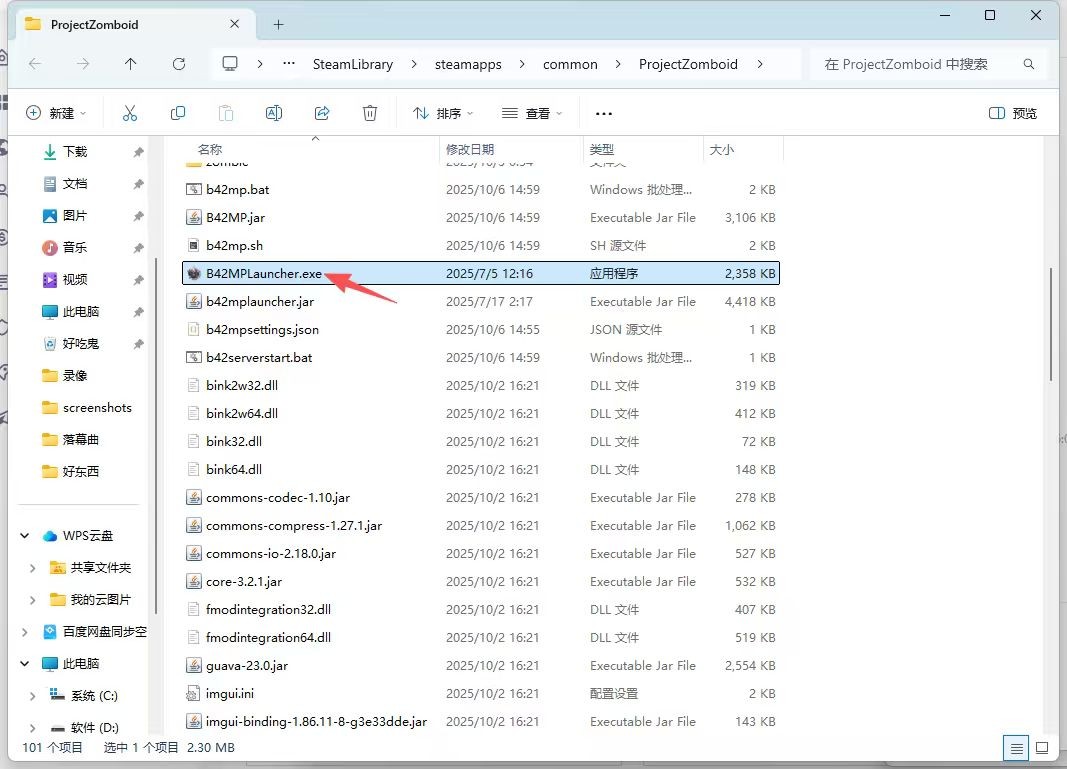Toggle the preview pane button
The width and height of the screenshot is (1067, 769).
coord(1012,113)
